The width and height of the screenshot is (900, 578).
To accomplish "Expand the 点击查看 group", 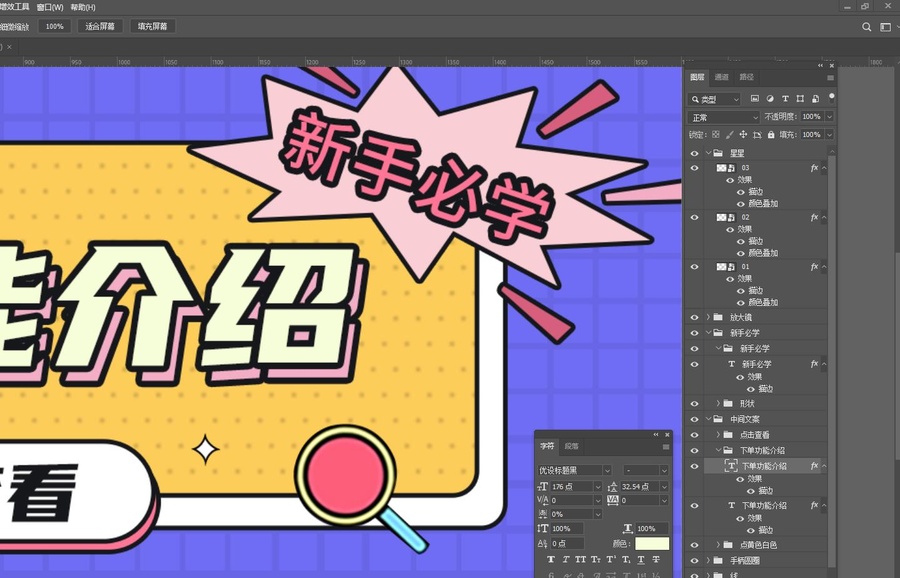I will click(x=718, y=435).
